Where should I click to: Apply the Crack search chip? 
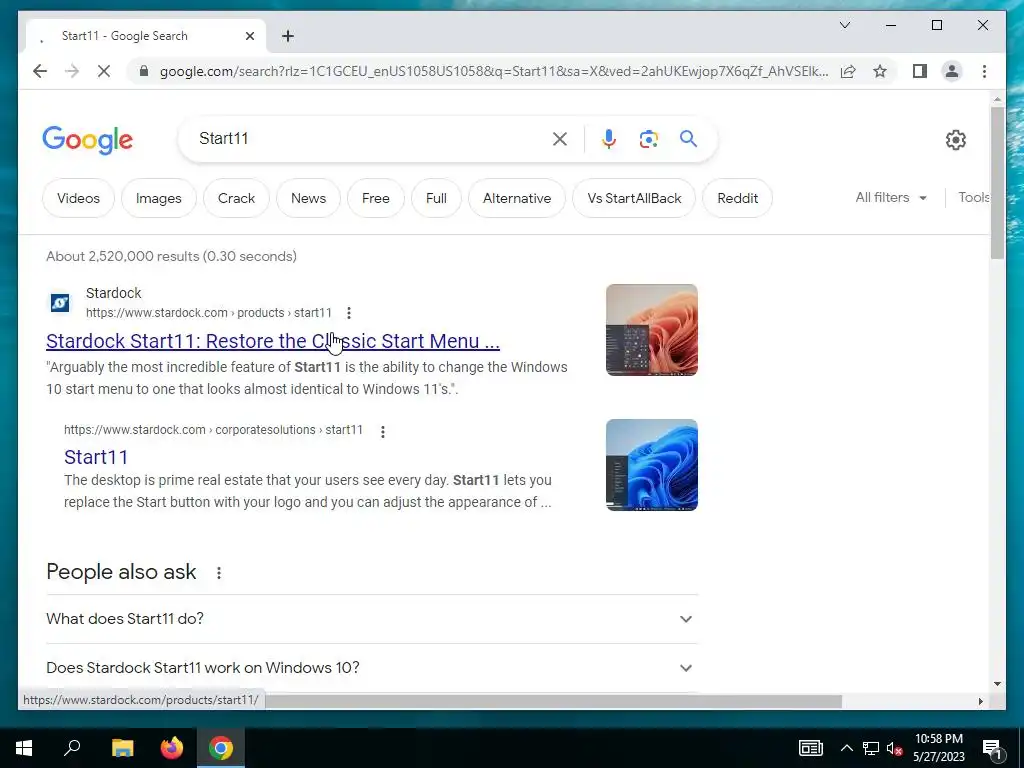pyautogui.click(x=236, y=198)
